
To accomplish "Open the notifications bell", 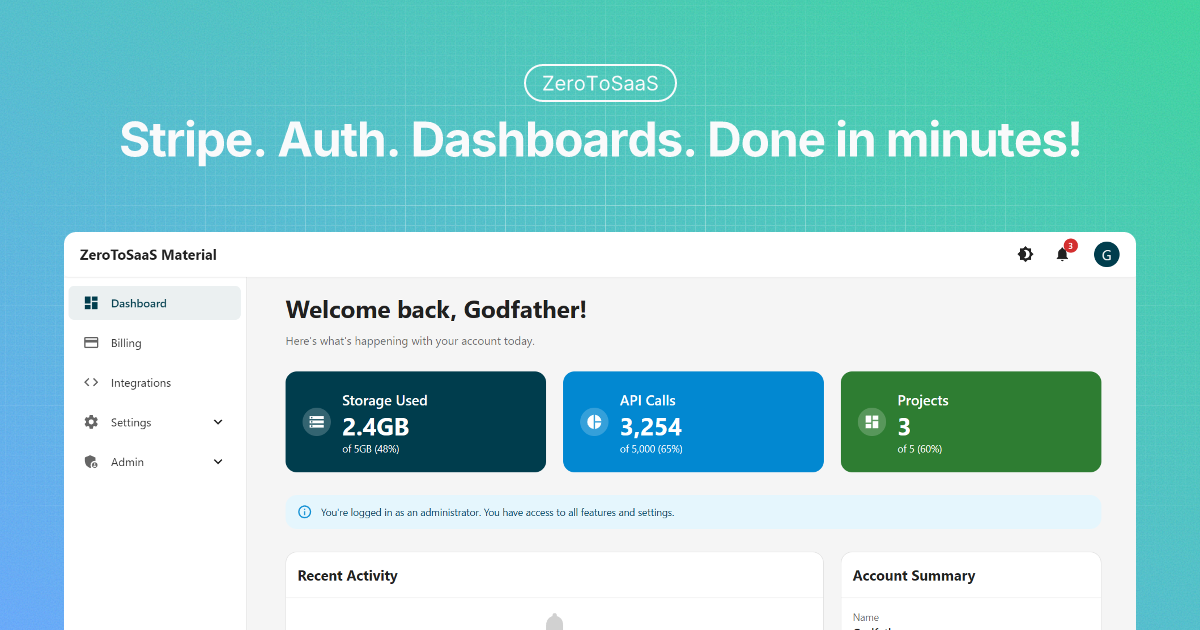I will point(1062,255).
